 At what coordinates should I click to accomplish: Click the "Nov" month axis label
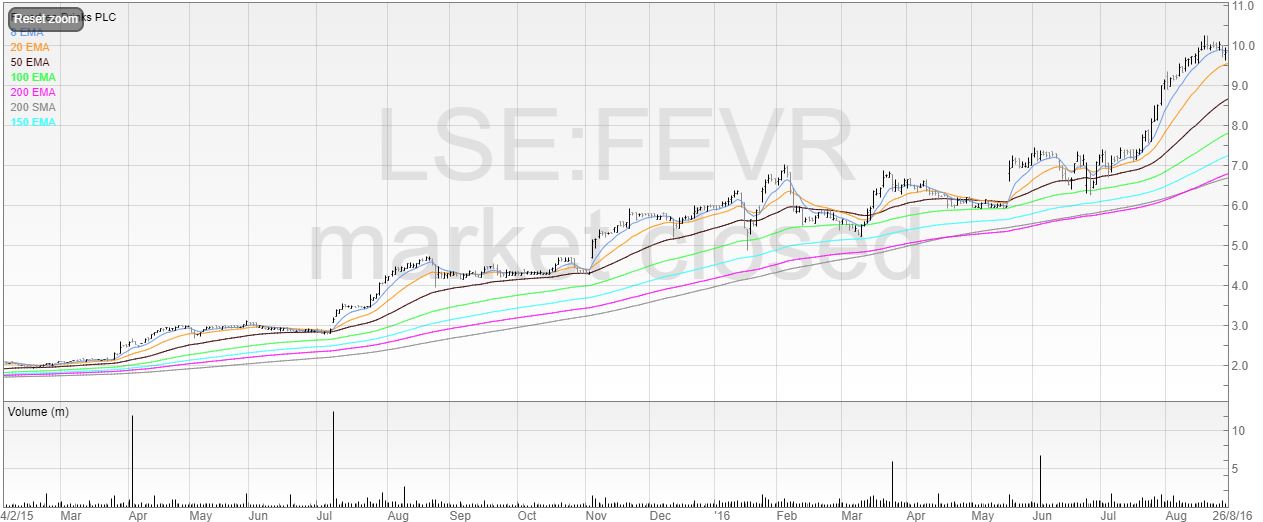(595, 516)
